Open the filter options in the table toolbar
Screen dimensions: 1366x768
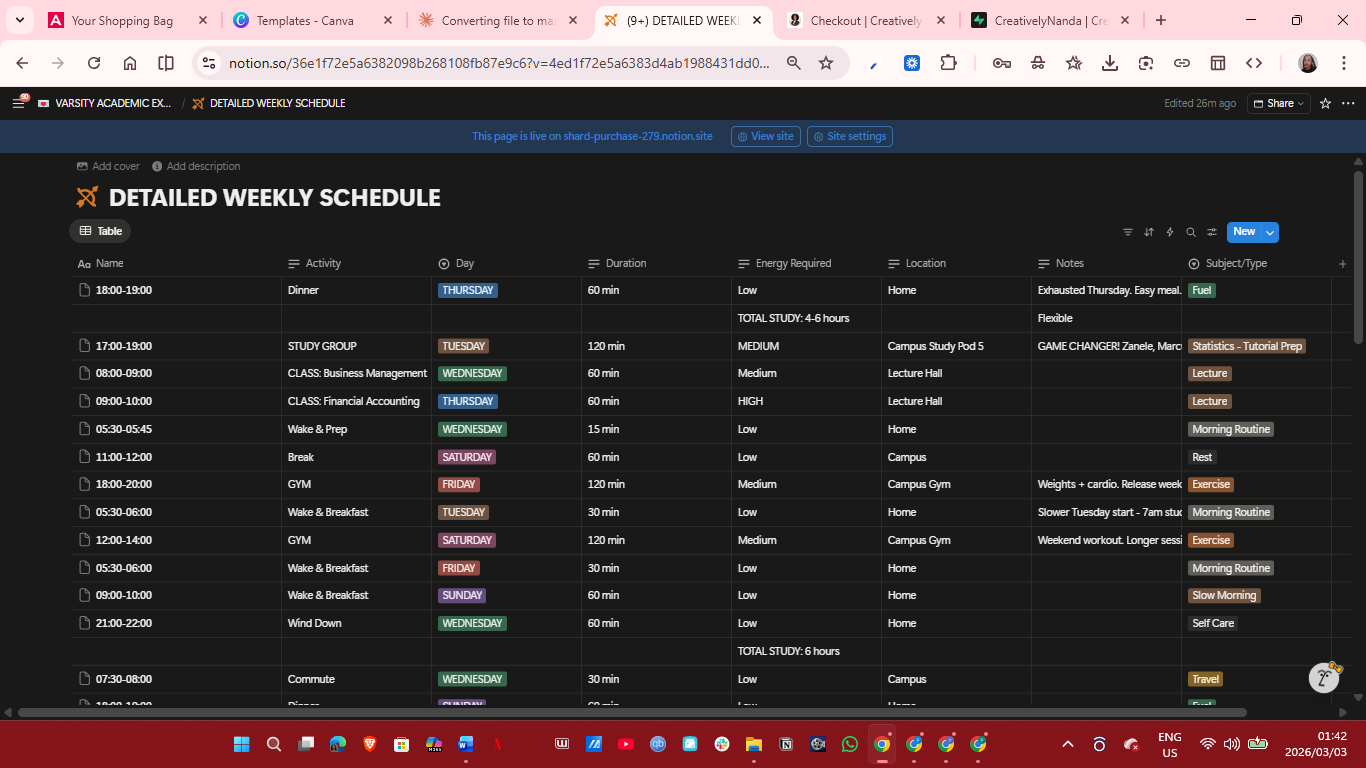coord(1127,231)
